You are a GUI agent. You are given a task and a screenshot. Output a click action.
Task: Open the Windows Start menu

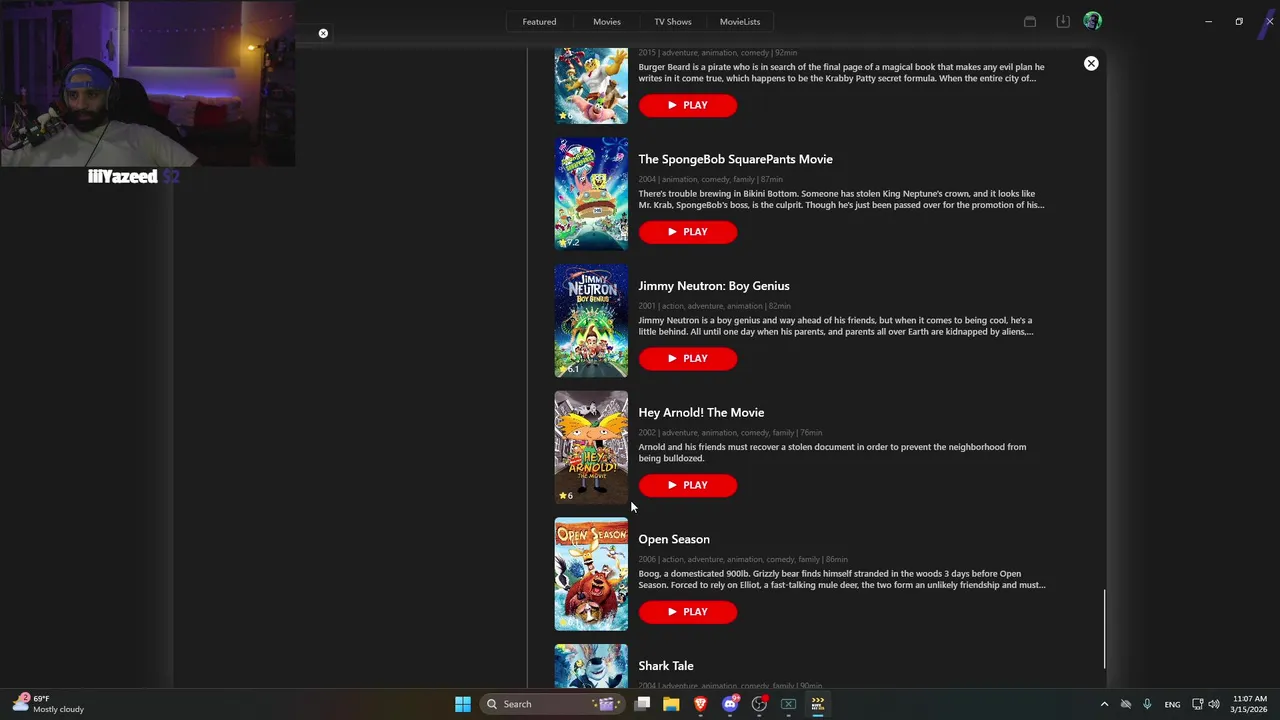pyautogui.click(x=463, y=704)
